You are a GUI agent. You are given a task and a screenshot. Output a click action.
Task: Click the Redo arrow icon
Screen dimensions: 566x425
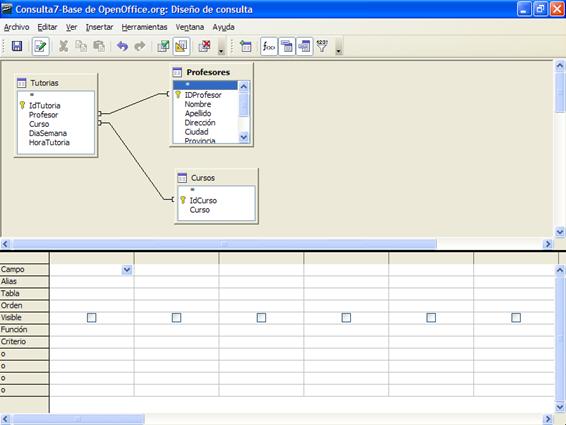coord(140,46)
